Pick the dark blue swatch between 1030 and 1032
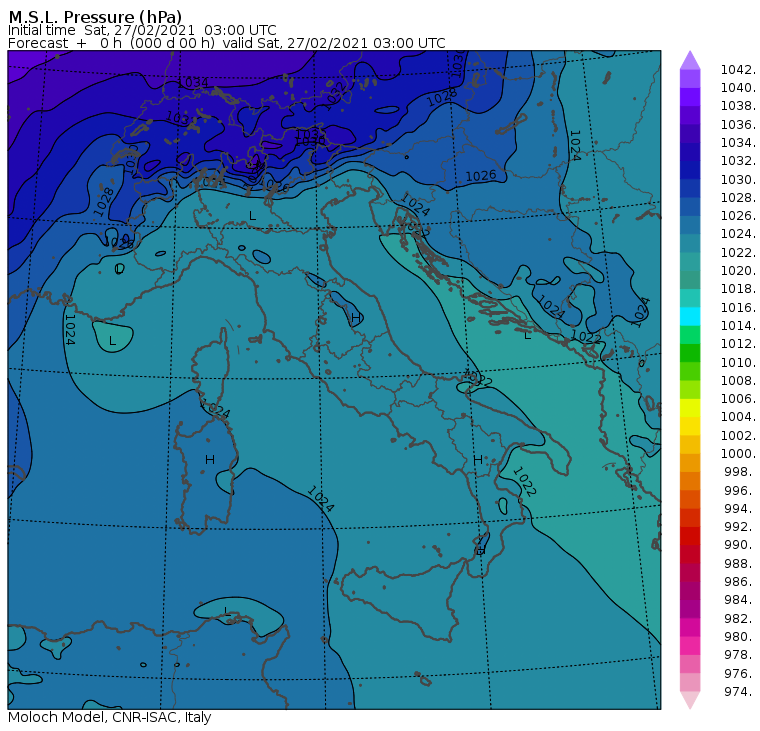The height and width of the screenshot is (731, 760). tap(690, 170)
